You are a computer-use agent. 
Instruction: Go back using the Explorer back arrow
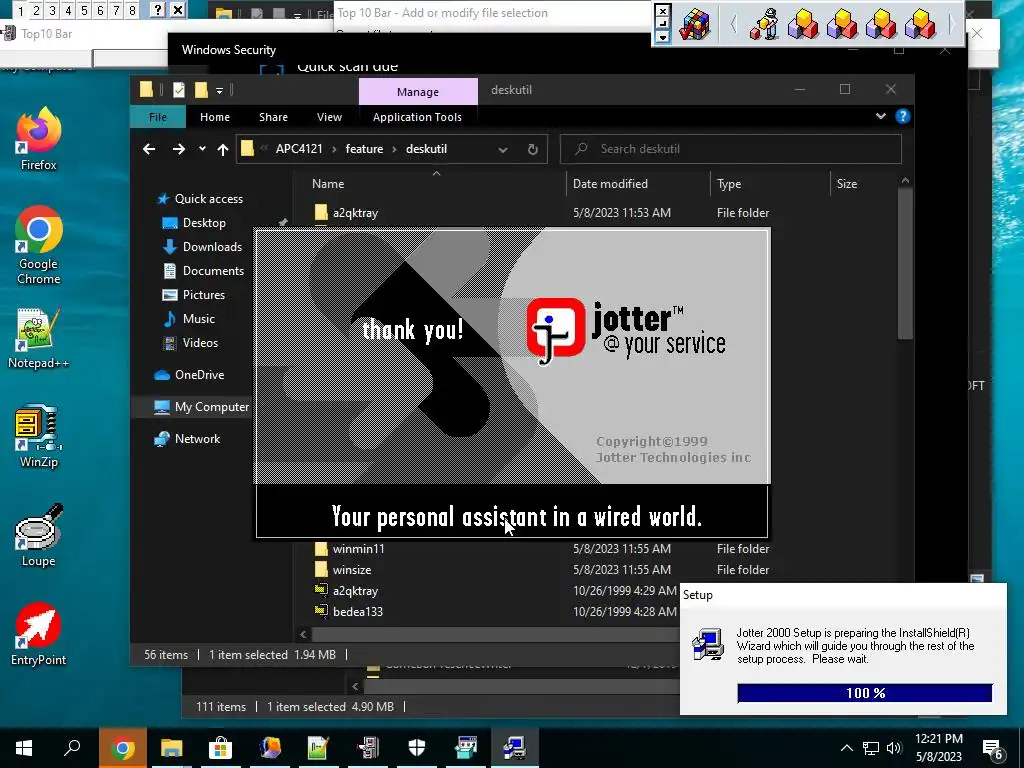(x=149, y=149)
